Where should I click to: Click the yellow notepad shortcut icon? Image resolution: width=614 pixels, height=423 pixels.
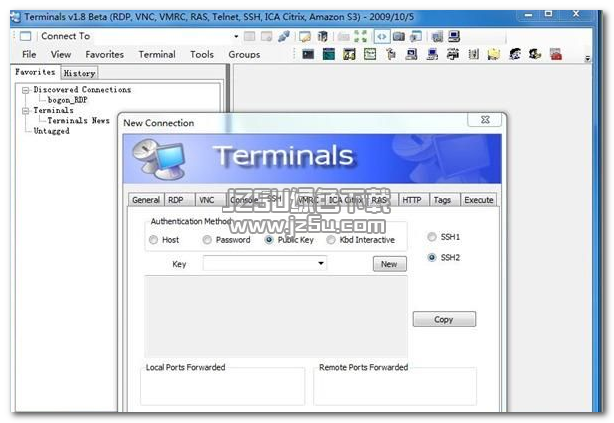[494, 54]
